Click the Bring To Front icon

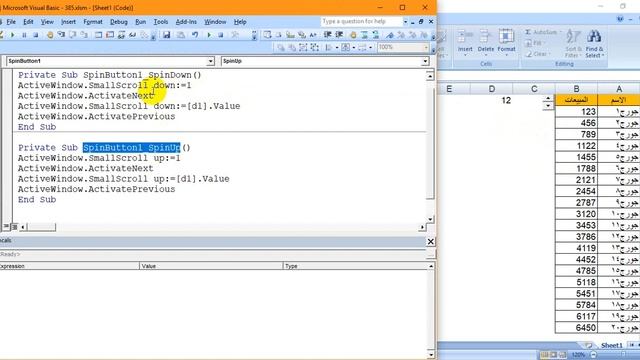click(x=281, y=48)
